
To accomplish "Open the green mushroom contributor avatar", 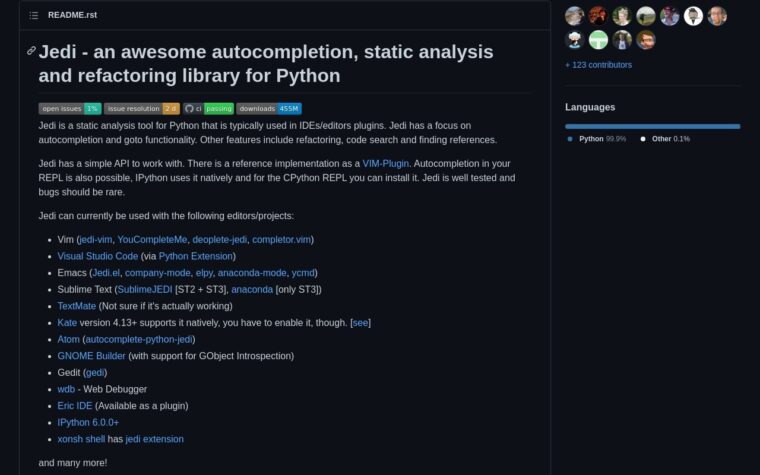I will (598, 40).
